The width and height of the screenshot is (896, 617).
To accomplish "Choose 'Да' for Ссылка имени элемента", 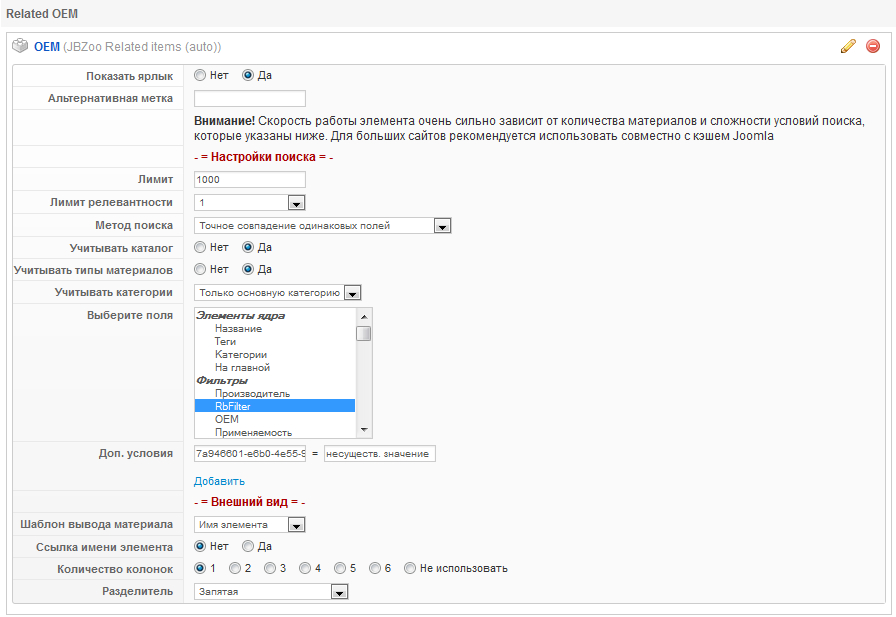I will click(x=249, y=546).
